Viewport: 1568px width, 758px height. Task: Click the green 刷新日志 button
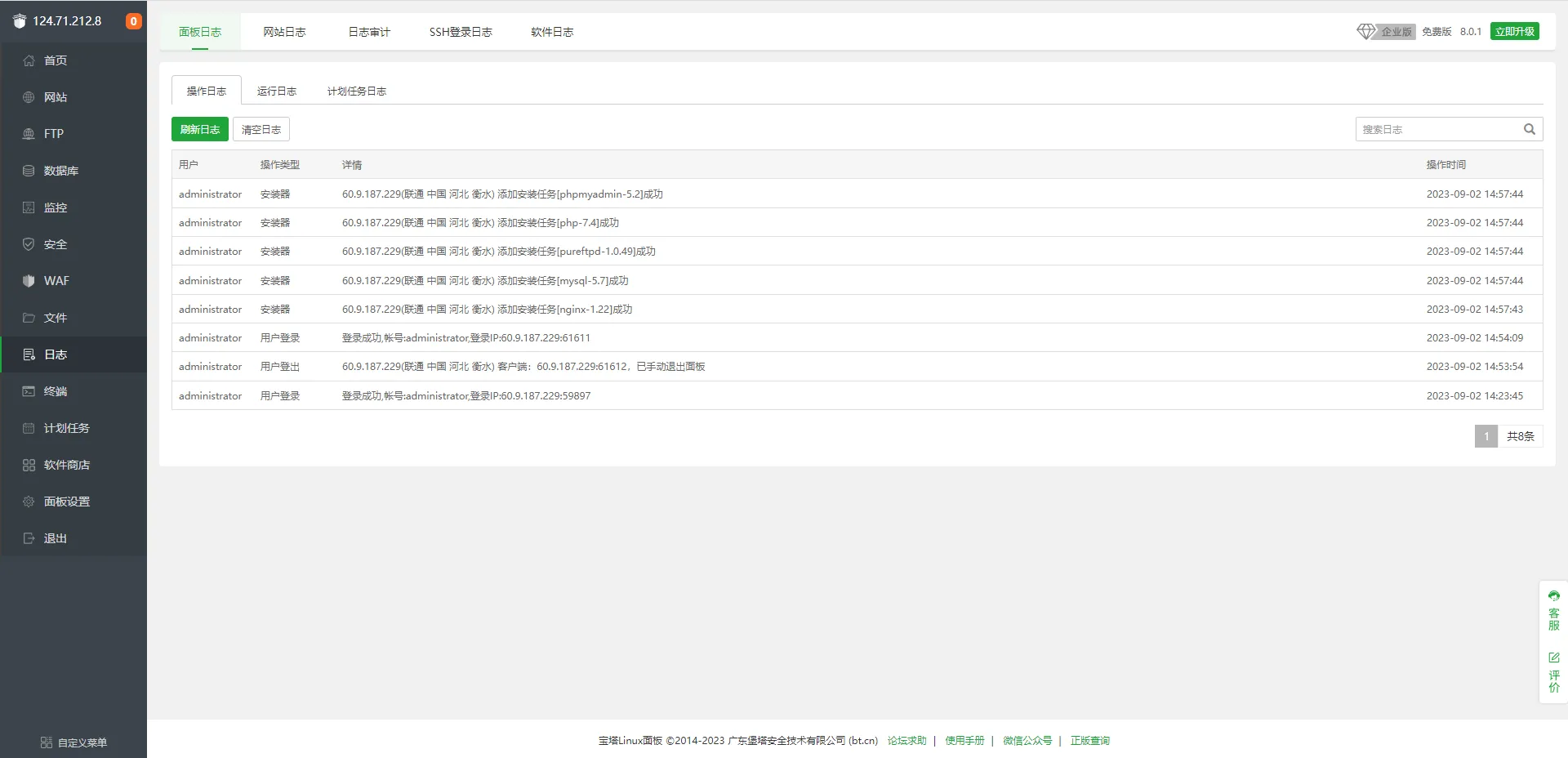tap(200, 129)
